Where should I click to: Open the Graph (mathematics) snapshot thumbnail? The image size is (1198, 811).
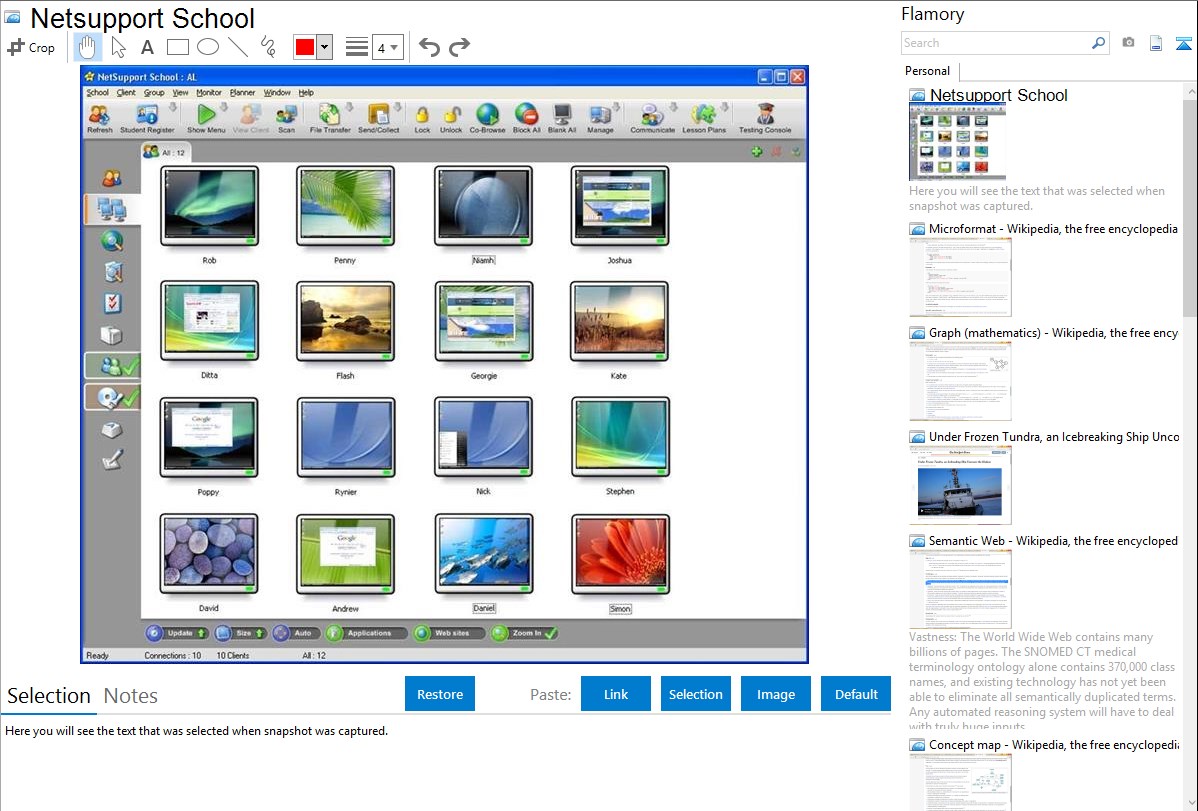960,381
